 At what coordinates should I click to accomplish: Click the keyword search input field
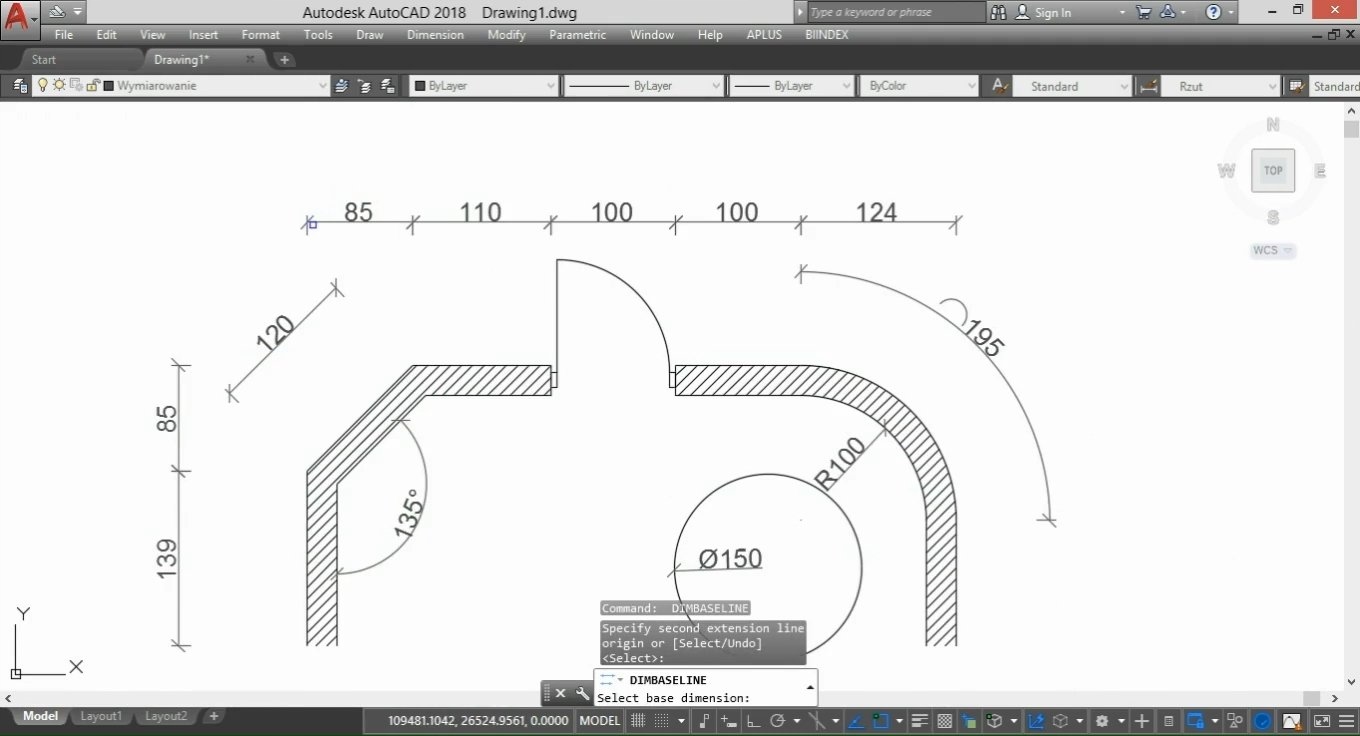click(895, 12)
